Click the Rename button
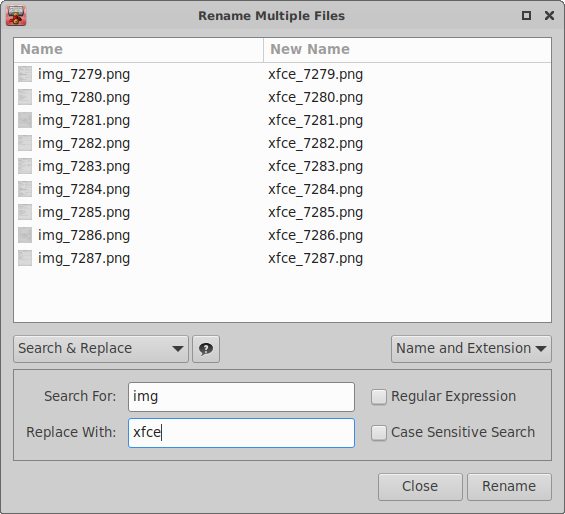 coord(509,487)
